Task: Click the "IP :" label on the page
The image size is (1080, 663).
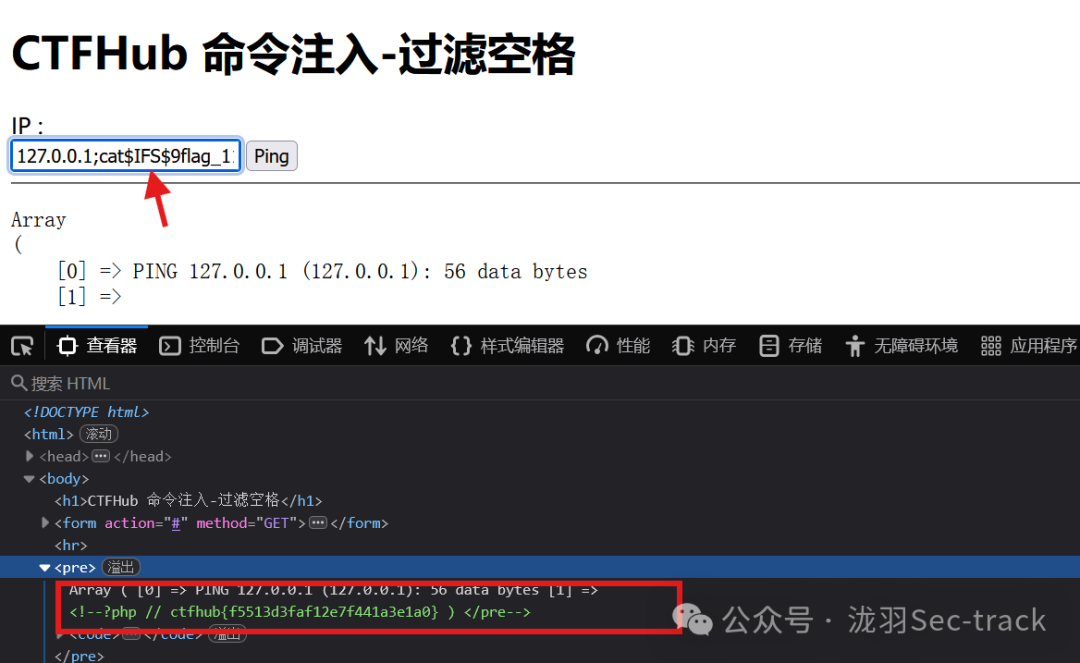Action: (x=28, y=125)
